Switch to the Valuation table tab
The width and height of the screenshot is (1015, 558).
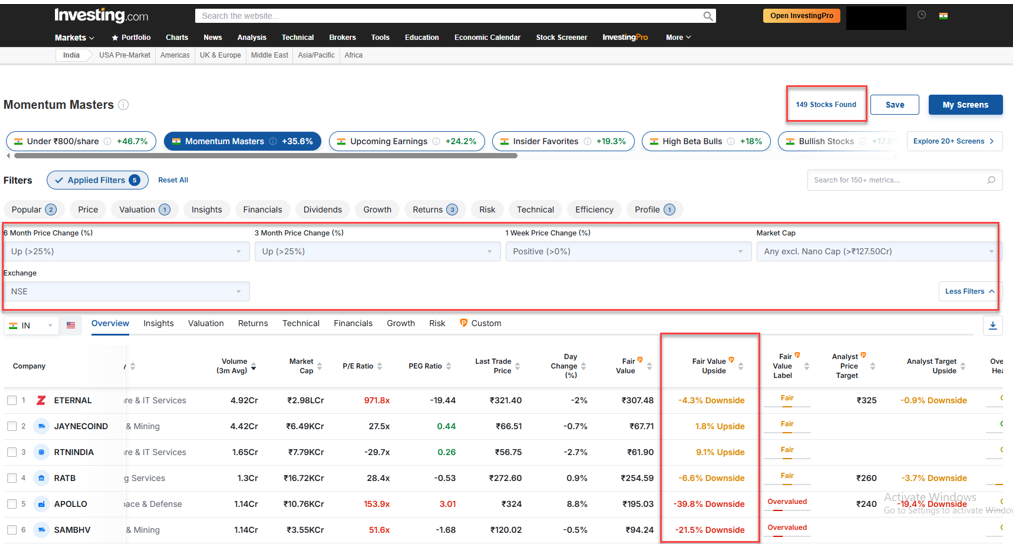(x=206, y=324)
